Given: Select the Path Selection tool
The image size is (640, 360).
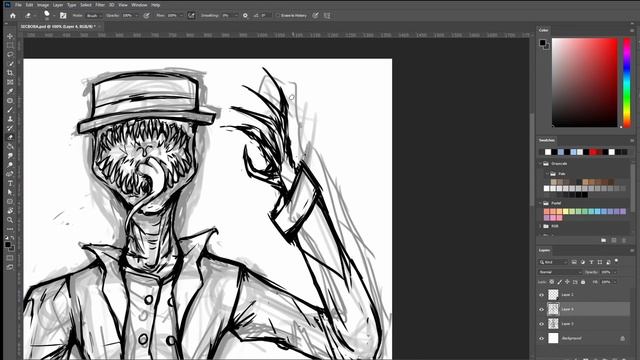Looking at the screenshot, I should [x=10, y=192].
